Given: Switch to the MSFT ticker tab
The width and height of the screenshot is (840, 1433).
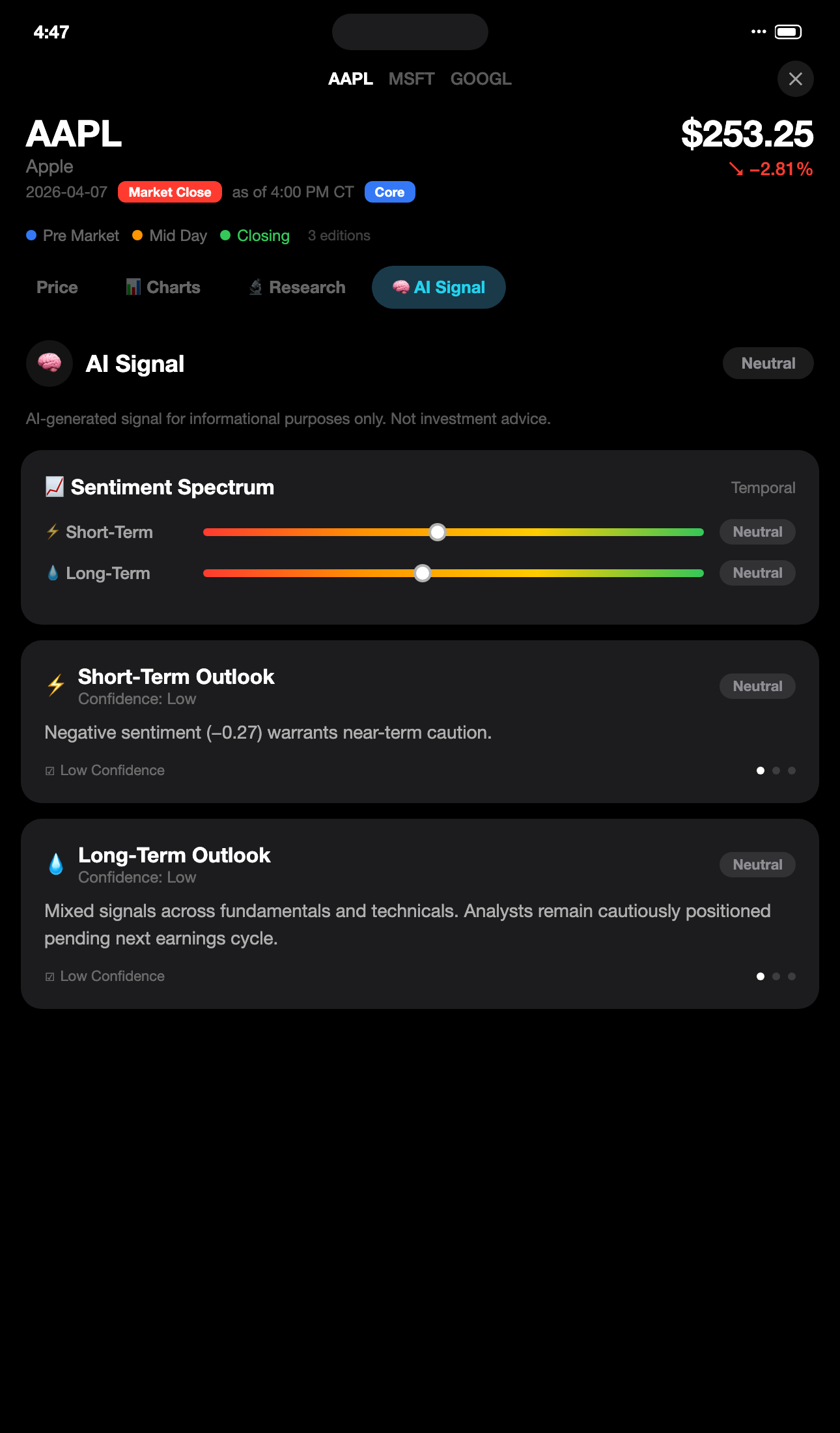Looking at the screenshot, I should click(411, 78).
